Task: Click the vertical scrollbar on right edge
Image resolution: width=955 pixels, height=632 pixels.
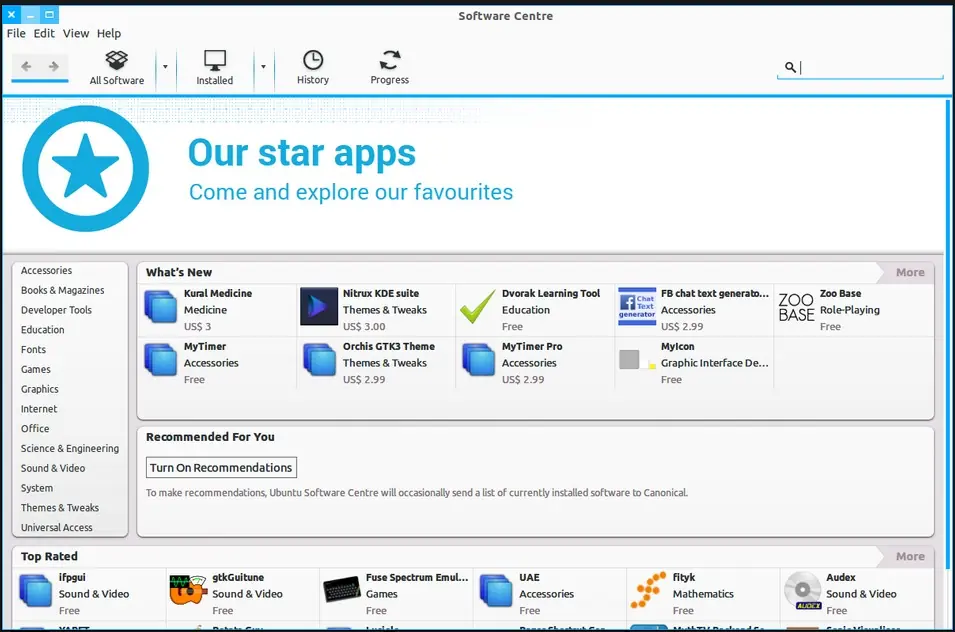Action: click(948, 335)
